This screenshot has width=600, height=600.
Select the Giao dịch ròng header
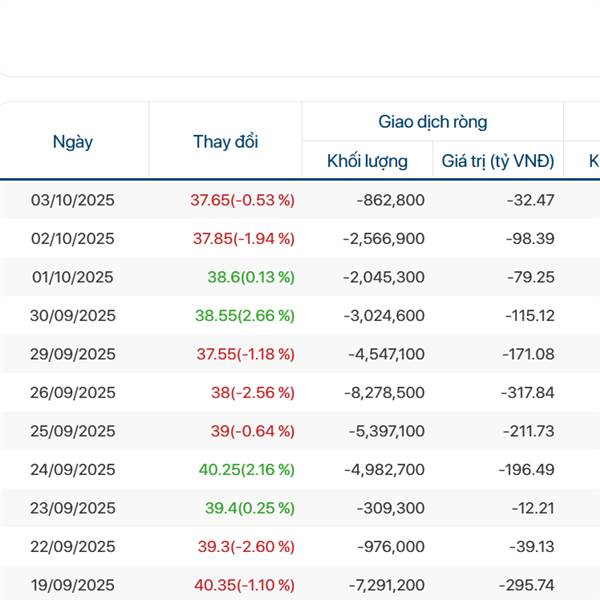click(432, 122)
